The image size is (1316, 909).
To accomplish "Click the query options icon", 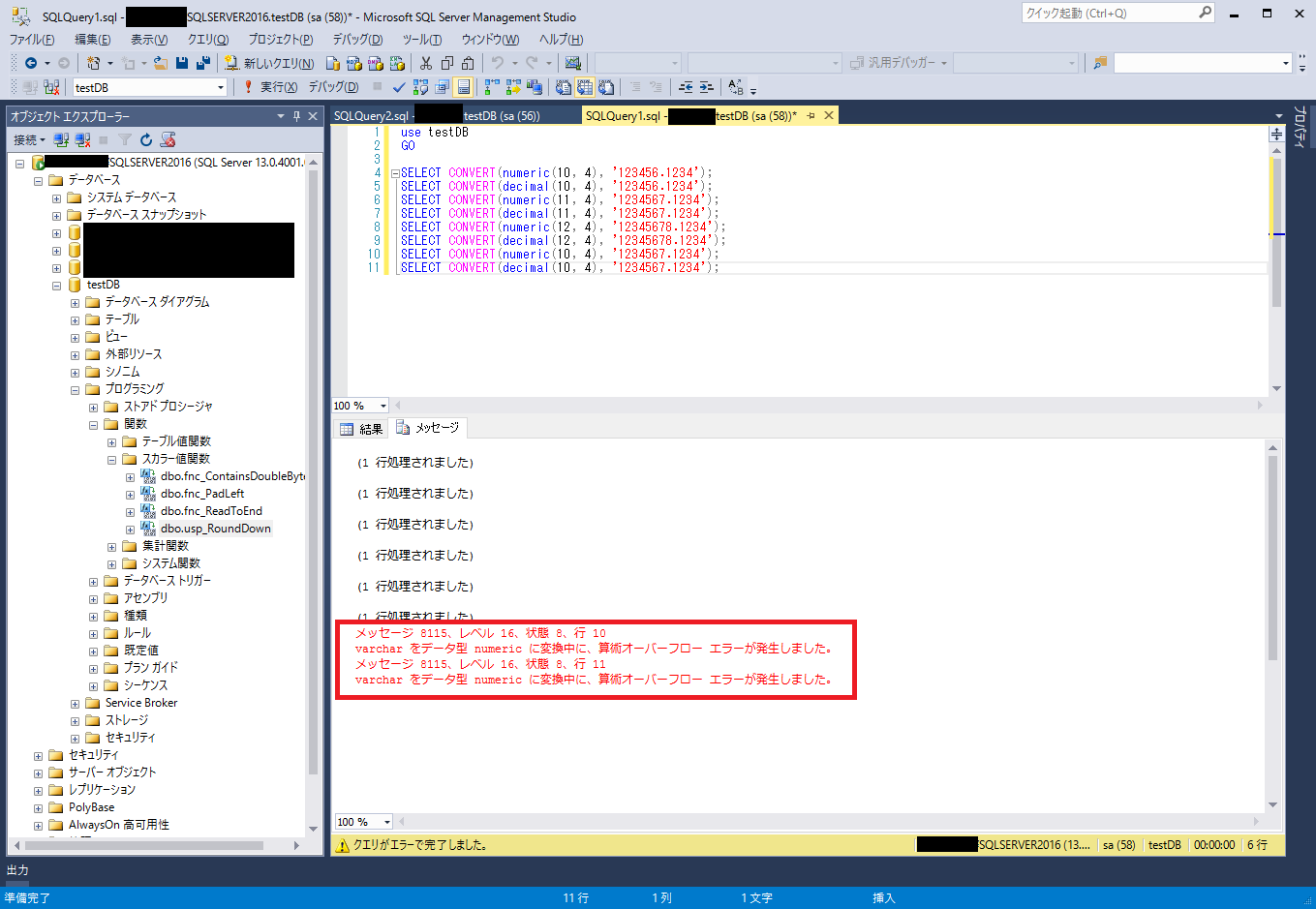I will tap(442, 87).
